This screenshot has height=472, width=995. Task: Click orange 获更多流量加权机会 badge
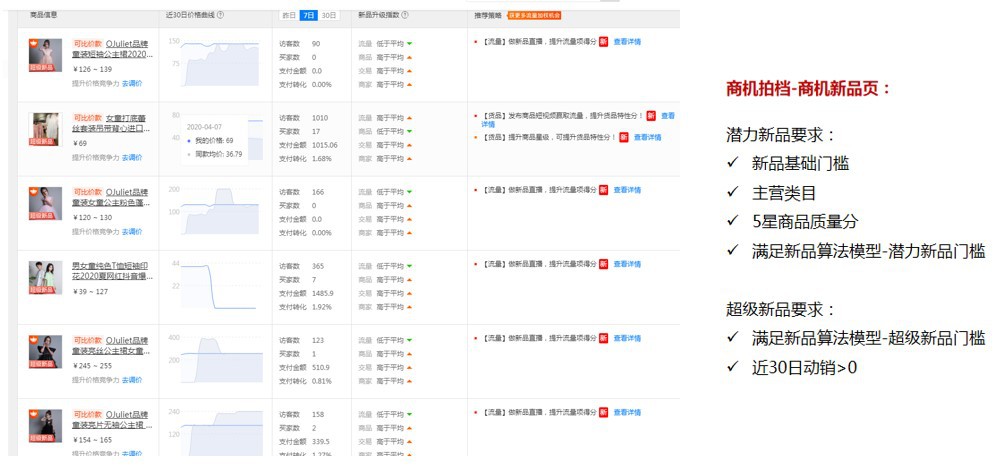[x=534, y=15]
